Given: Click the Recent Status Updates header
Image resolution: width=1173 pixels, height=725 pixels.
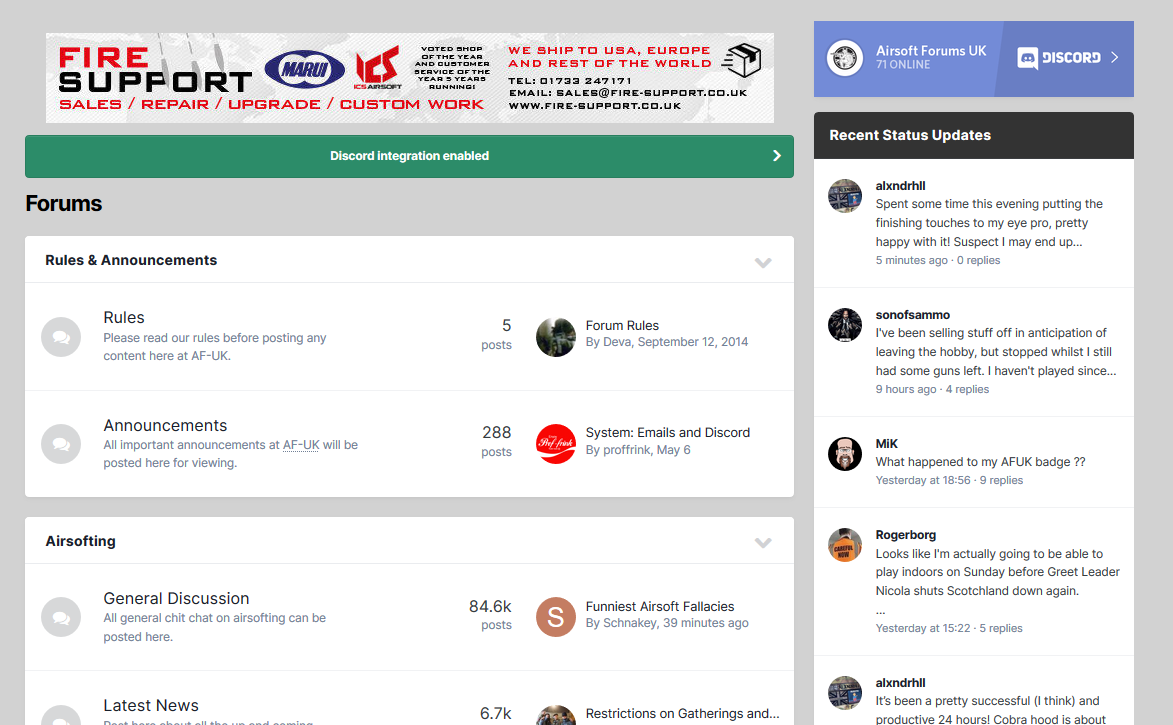Looking at the screenshot, I should coord(974,135).
